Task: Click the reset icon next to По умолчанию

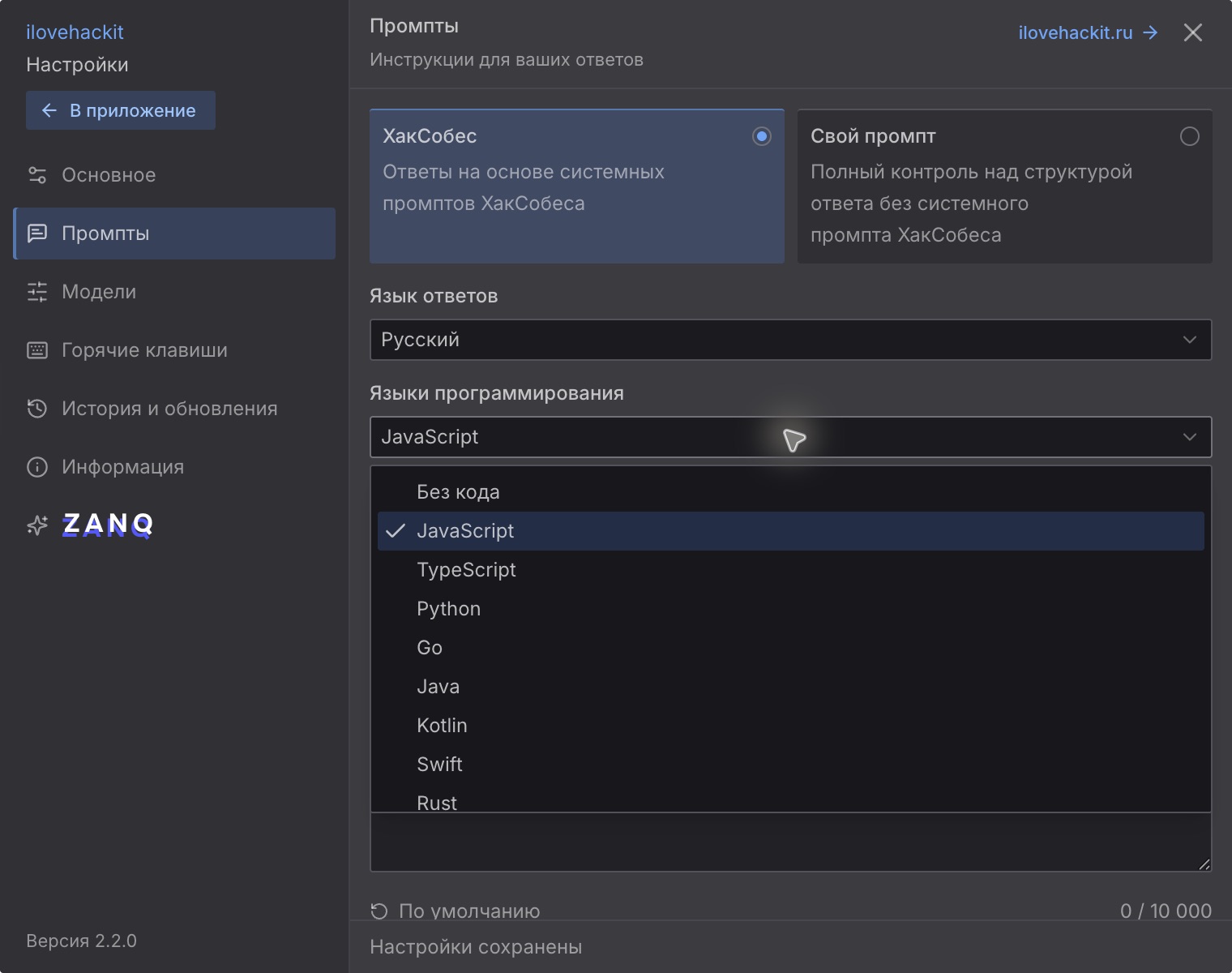Action: click(379, 911)
